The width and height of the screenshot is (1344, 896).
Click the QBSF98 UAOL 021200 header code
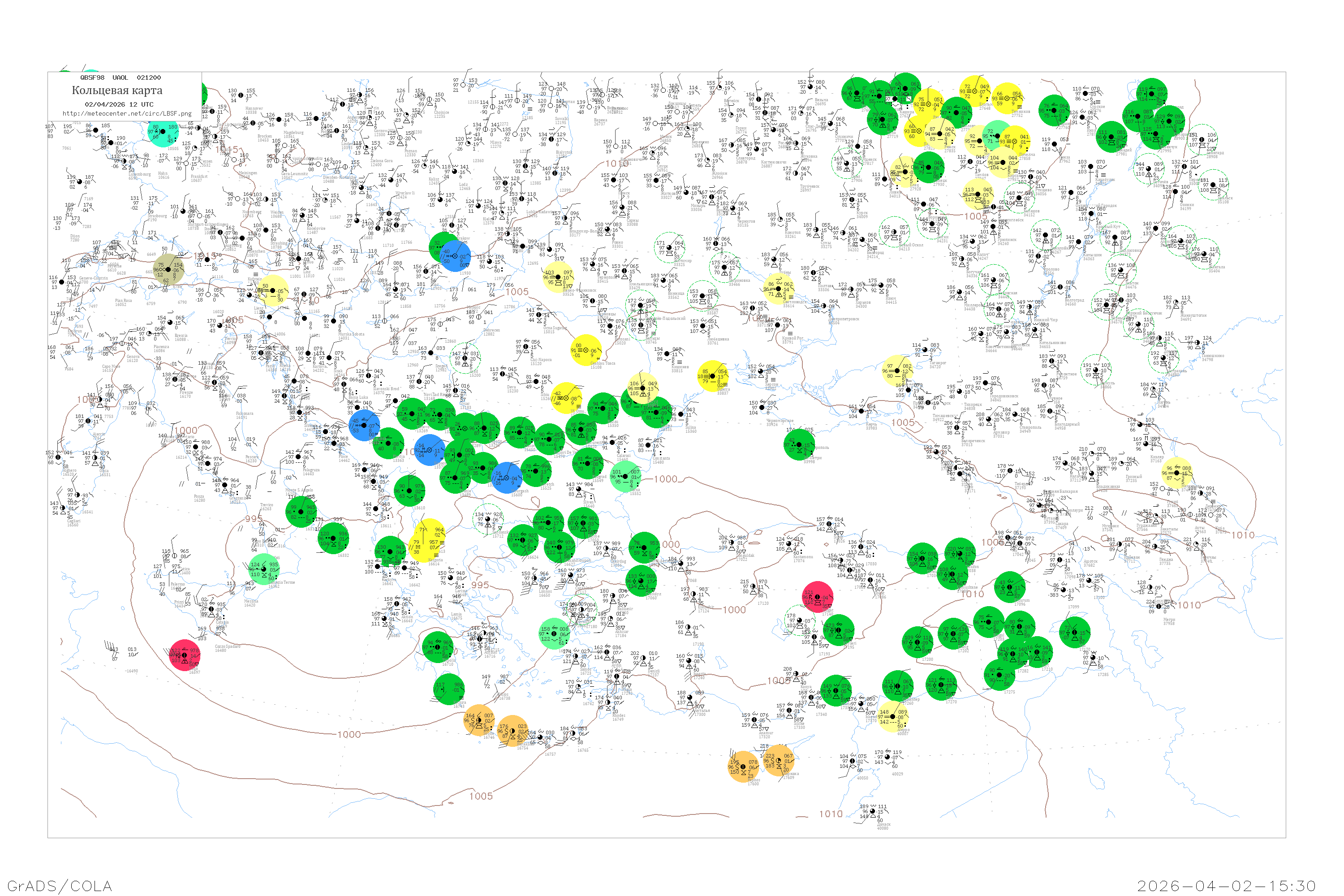click(120, 78)
